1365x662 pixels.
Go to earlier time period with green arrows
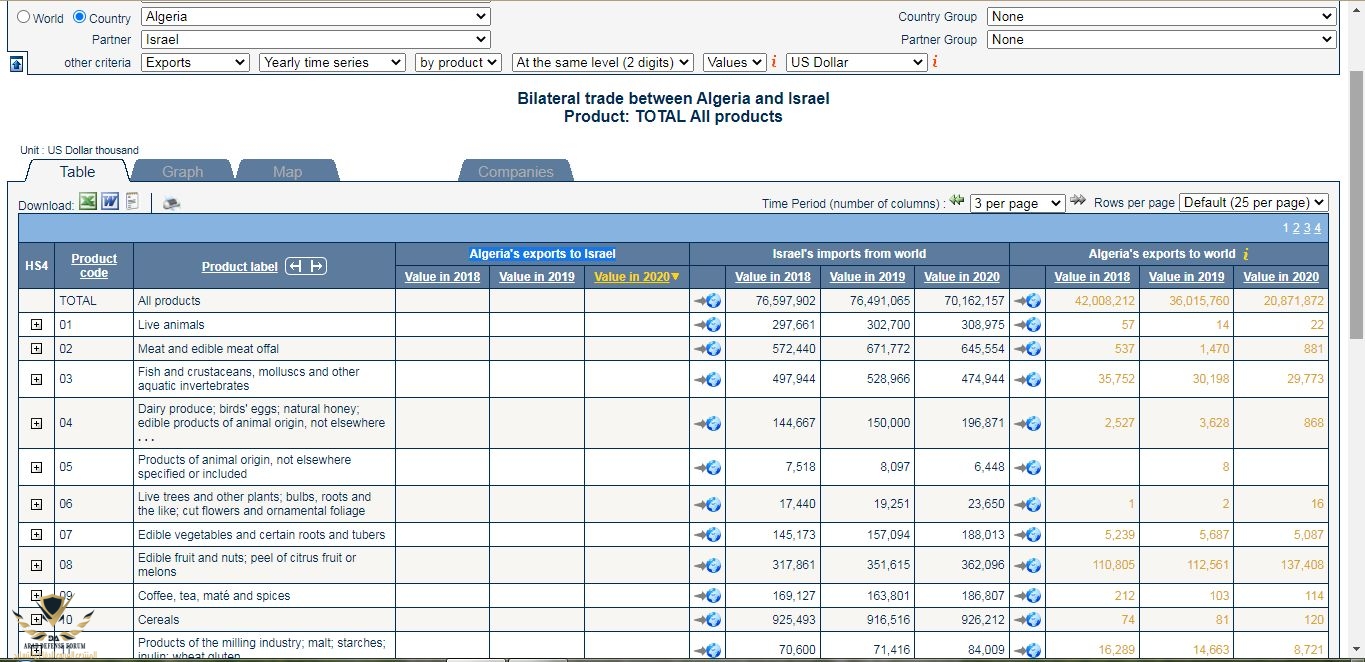point(957,201)
